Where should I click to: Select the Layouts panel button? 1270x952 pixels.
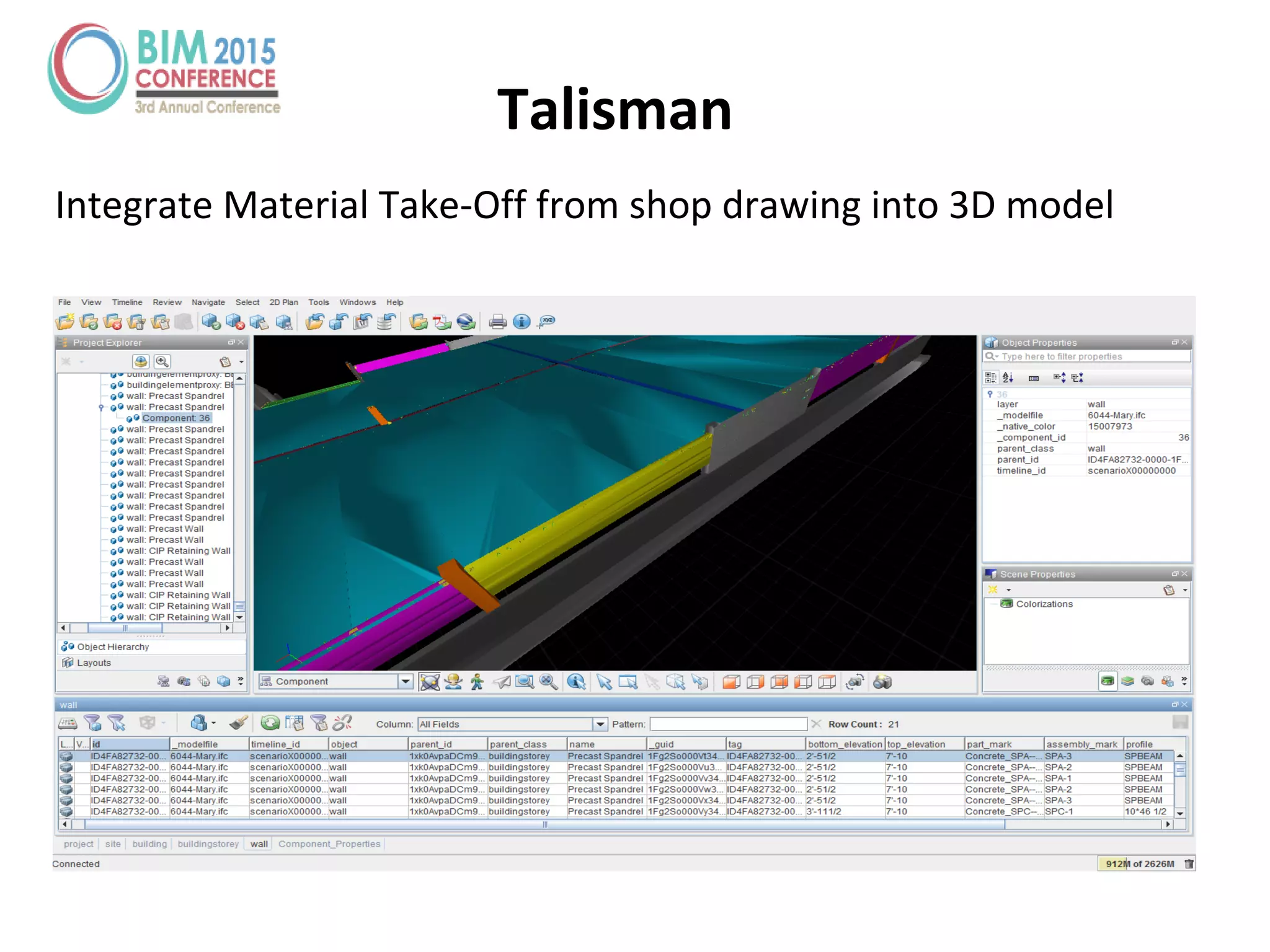151,663
